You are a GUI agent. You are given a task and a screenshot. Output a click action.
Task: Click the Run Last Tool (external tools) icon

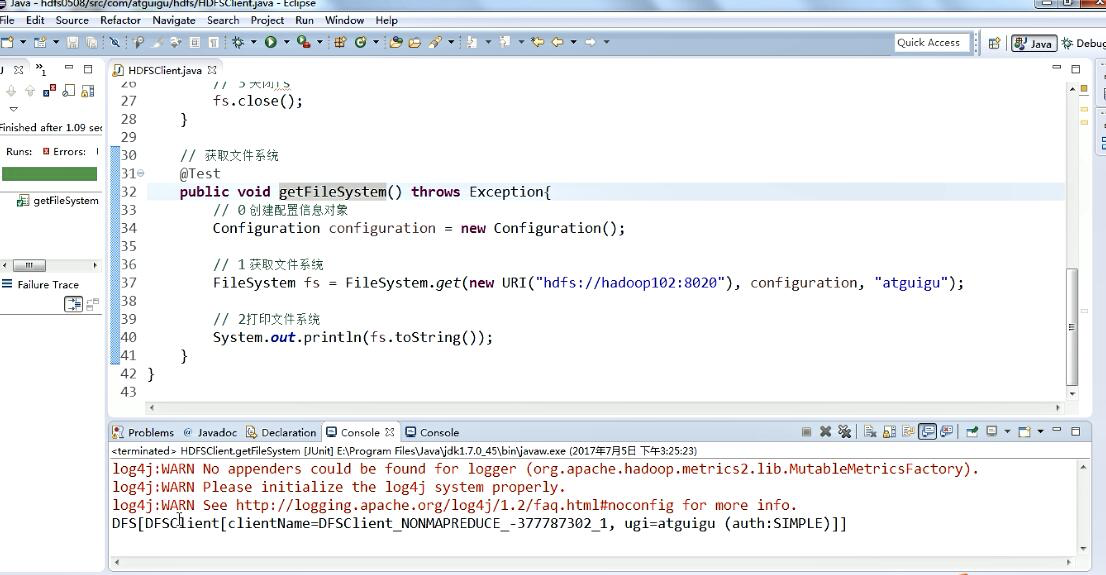[x=304, y=42]
